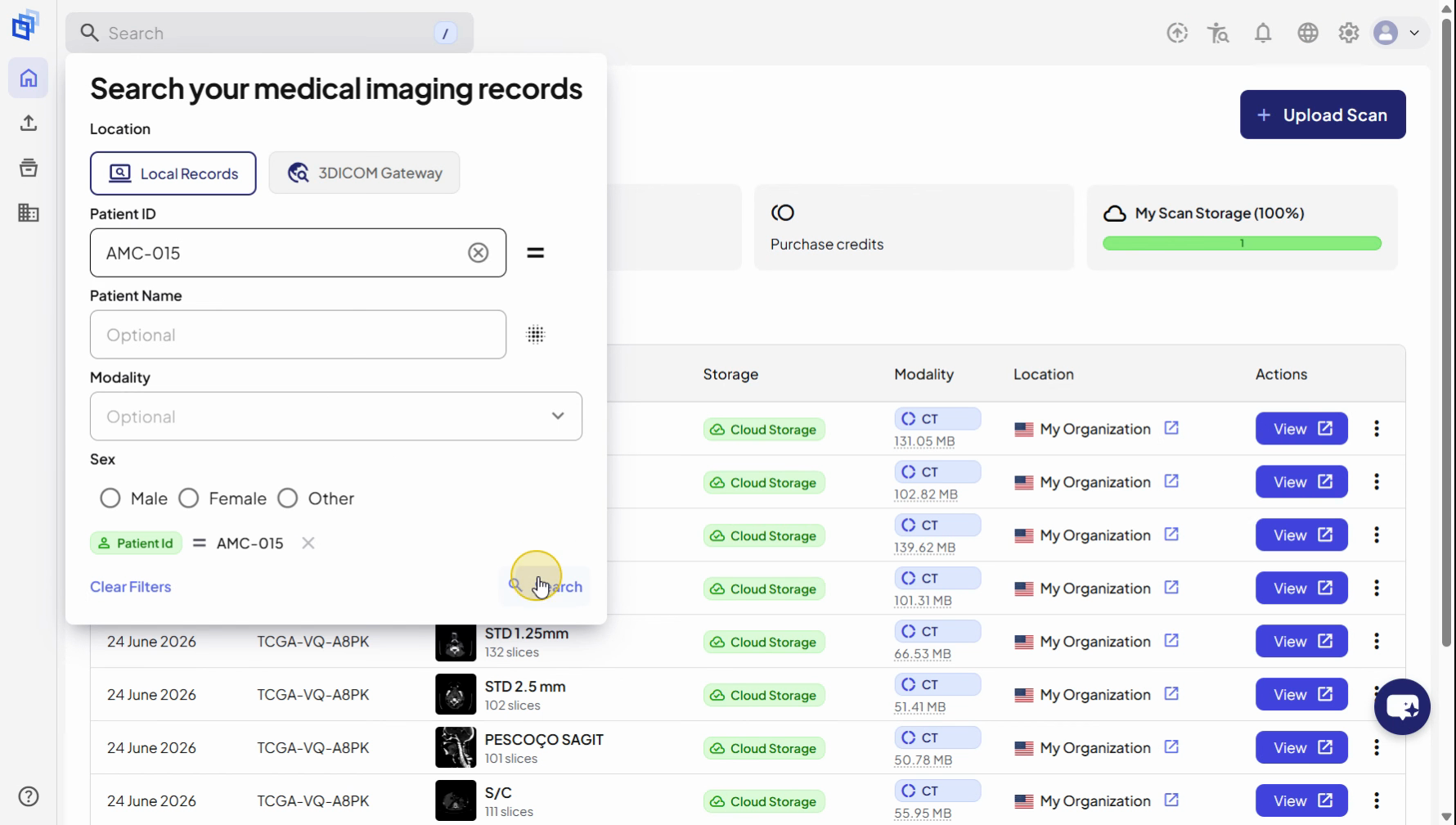Open the organization building sidebar icon
Viewport: 1456px width, 825px height.
pos(29,213)
